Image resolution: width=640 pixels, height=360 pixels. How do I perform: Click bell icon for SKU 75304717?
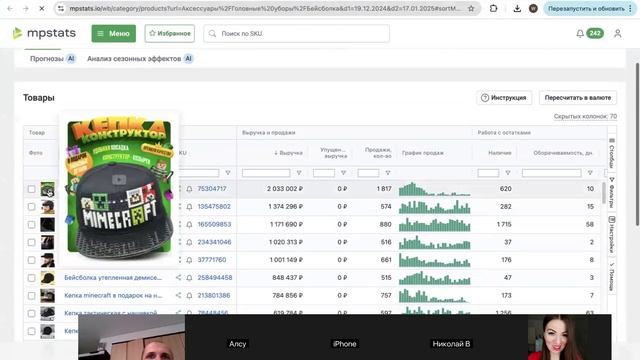[189, 189]
